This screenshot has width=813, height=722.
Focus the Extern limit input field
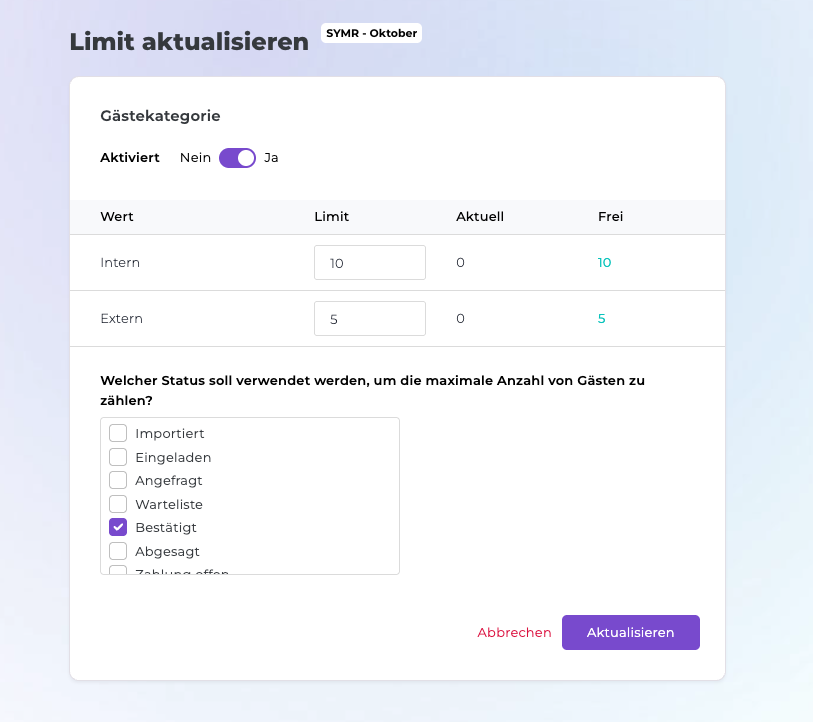(x=369, y=319)
